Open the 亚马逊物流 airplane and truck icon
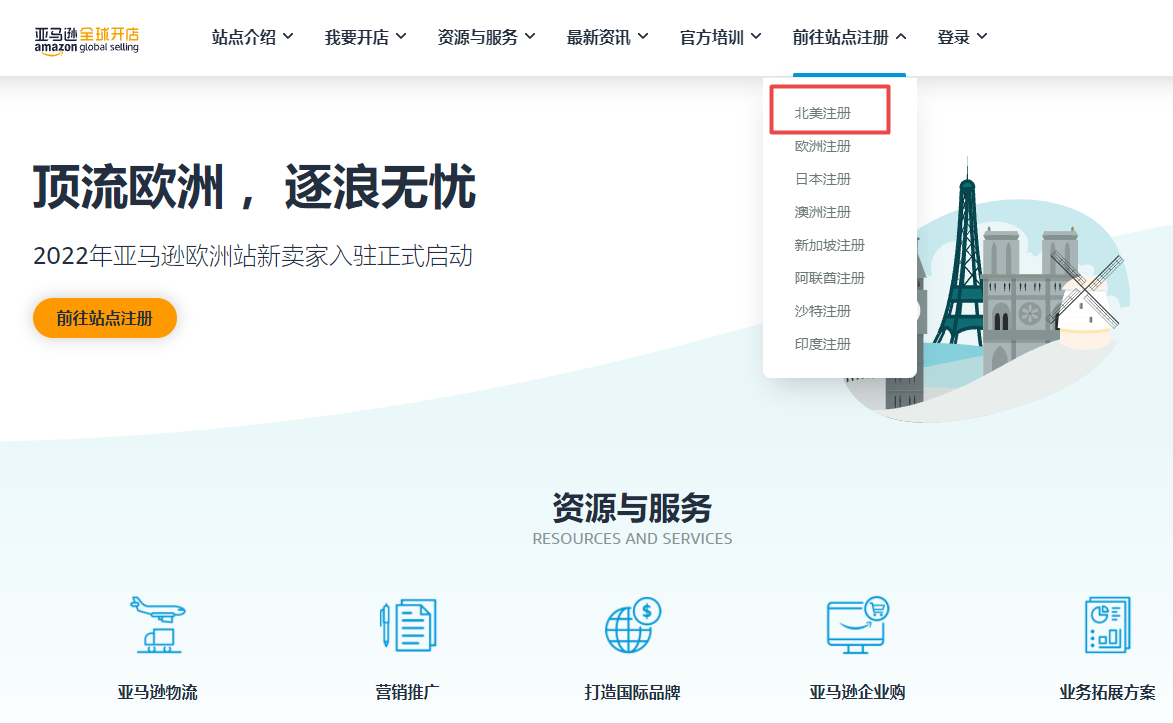This screenshot has width=1173, height=723. [158, 625]
